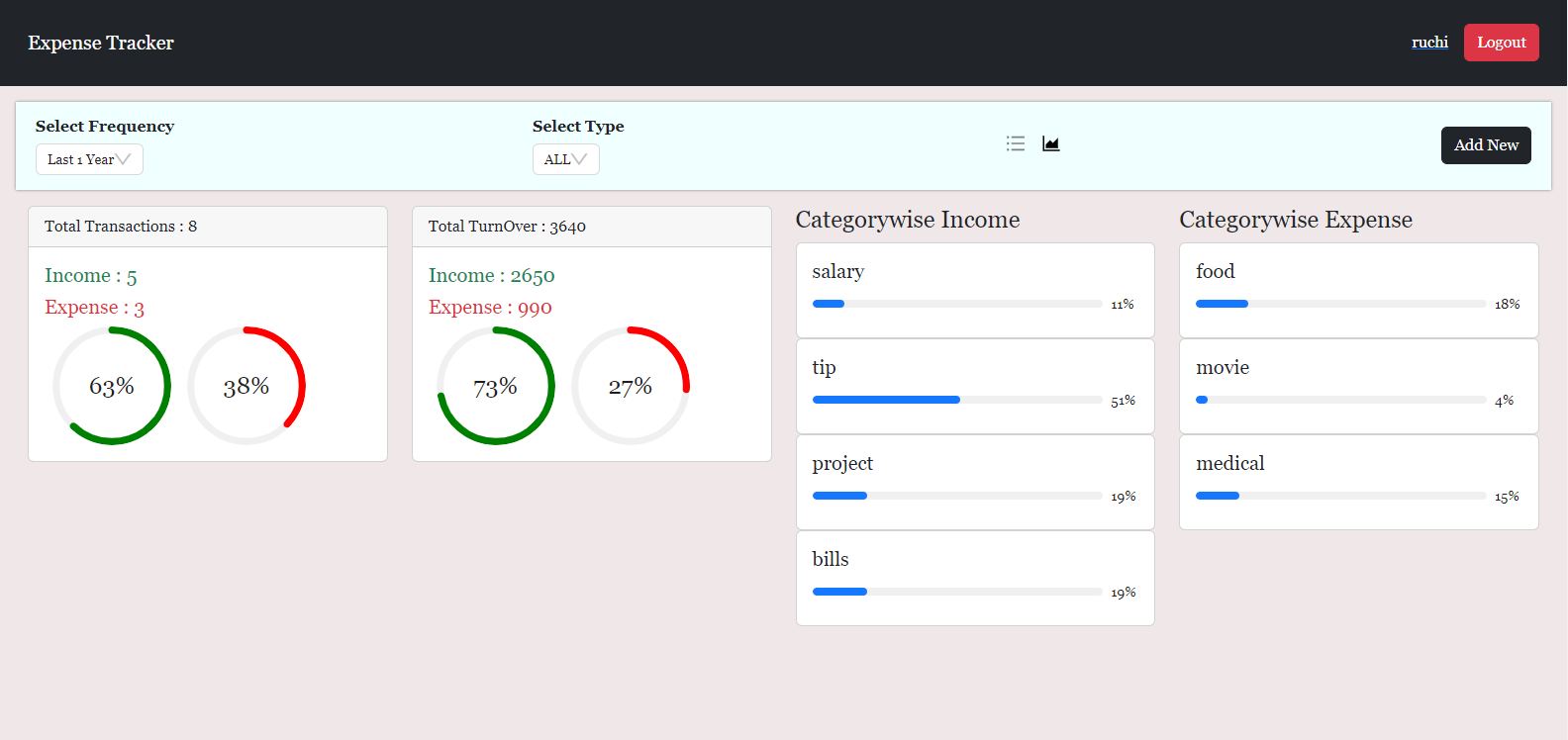Click the Add New button

[x=1485, y=145]
